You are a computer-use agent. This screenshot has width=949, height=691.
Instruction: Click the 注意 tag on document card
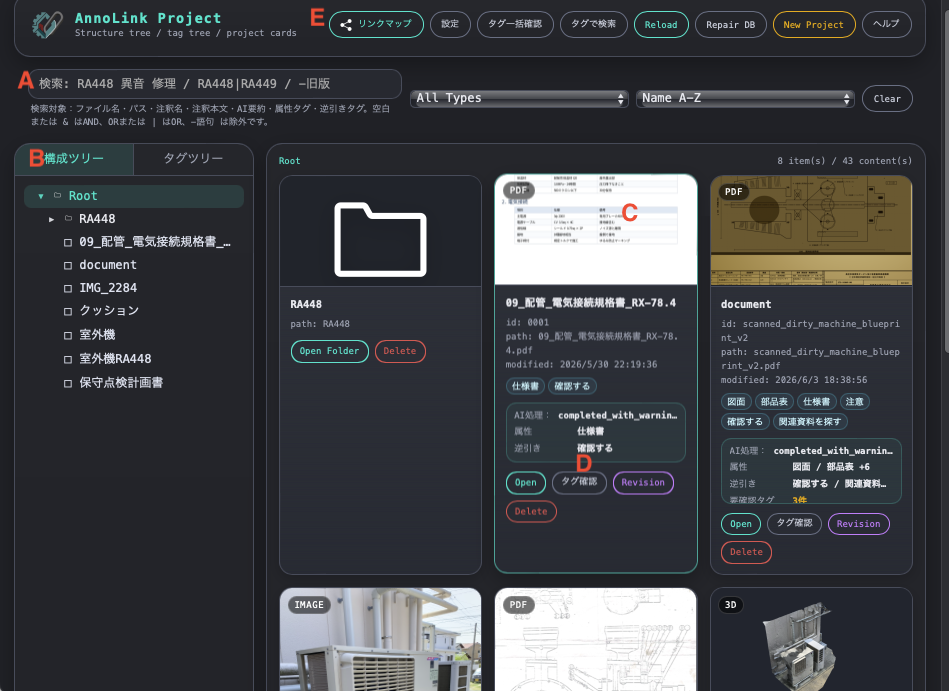coord(855,402)
